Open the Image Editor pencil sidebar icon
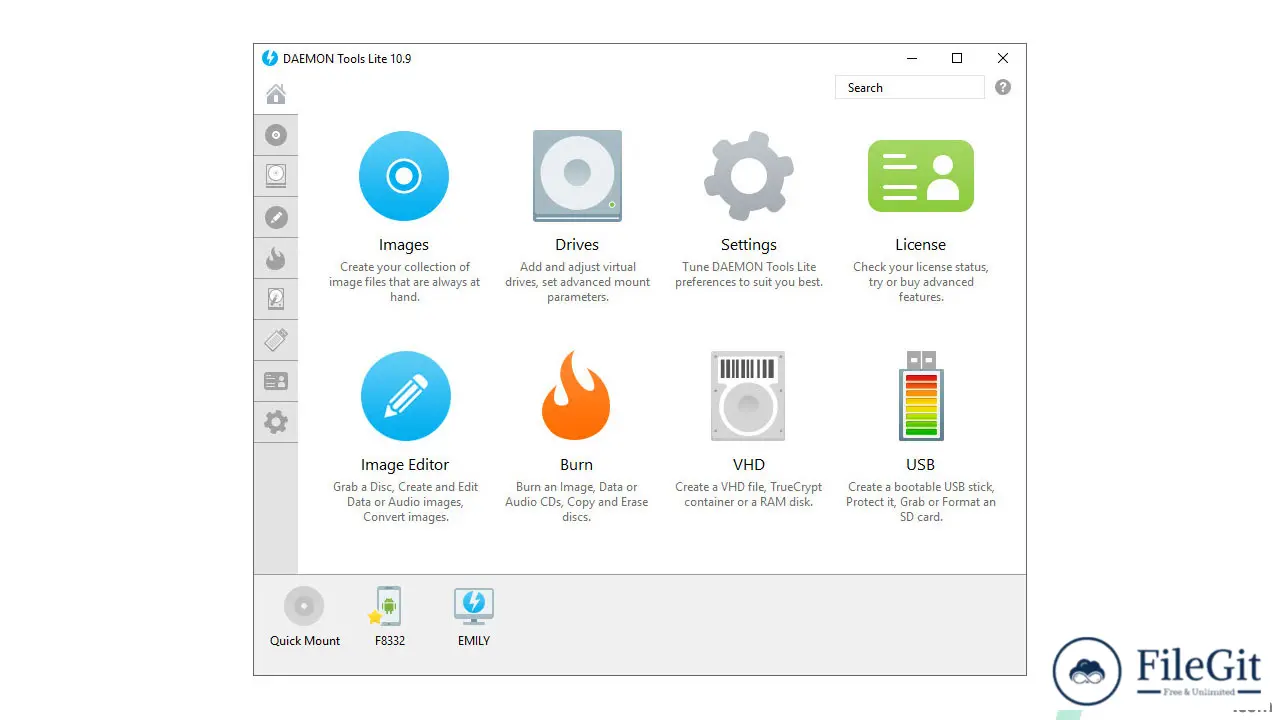 point(276,217)
